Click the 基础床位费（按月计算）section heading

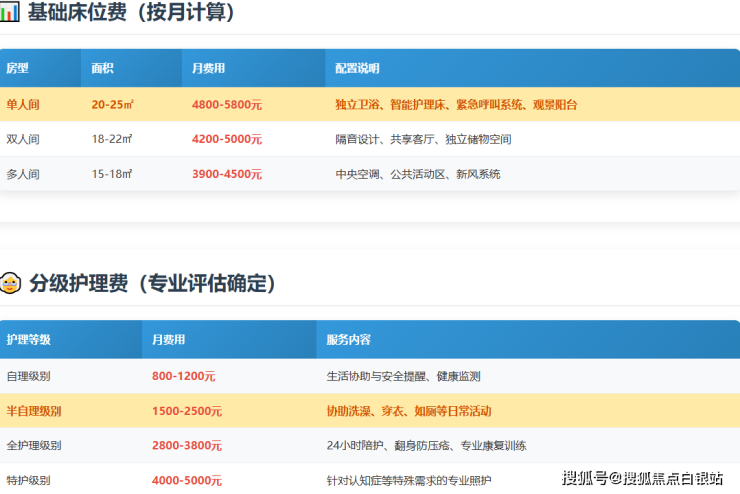pos(137,13)
